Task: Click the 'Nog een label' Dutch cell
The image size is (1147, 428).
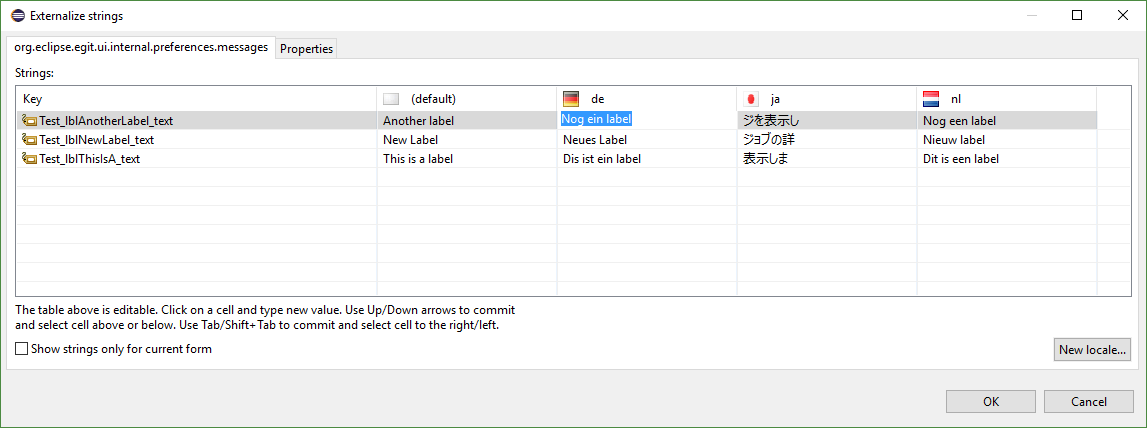Action: click(x=1007, y=121)
